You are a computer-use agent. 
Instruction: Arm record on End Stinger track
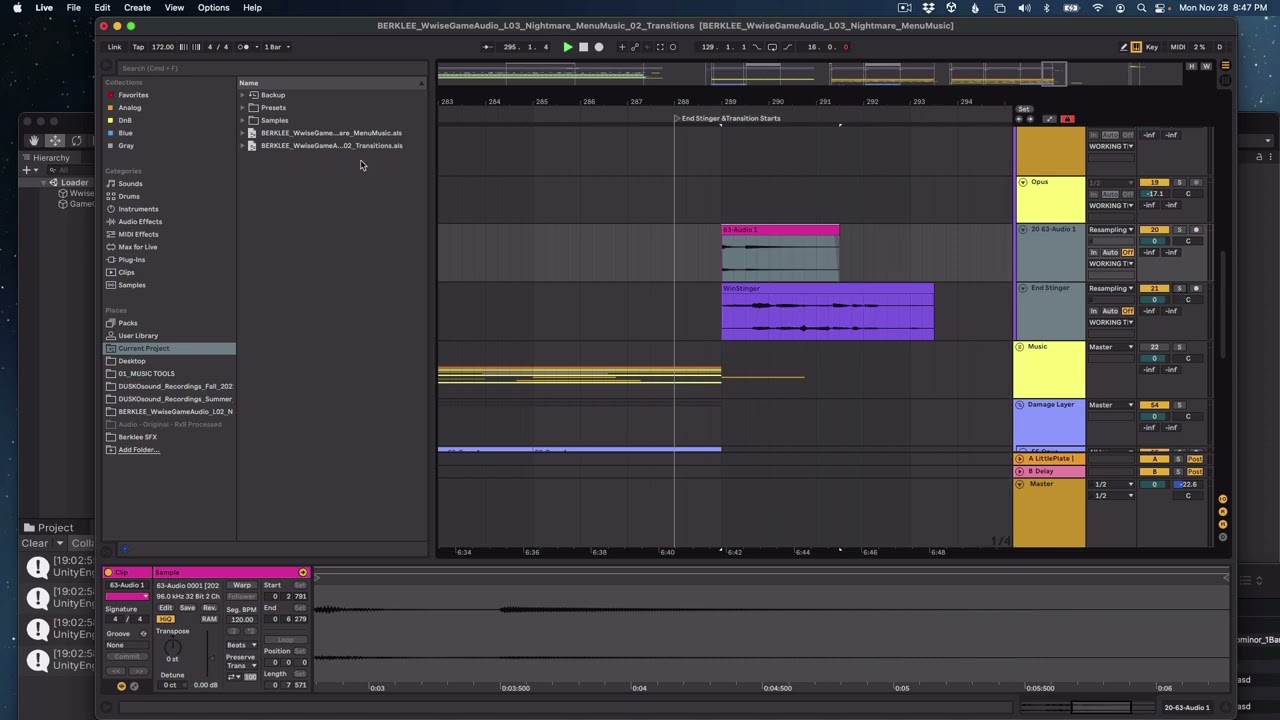coord(1195,288)
